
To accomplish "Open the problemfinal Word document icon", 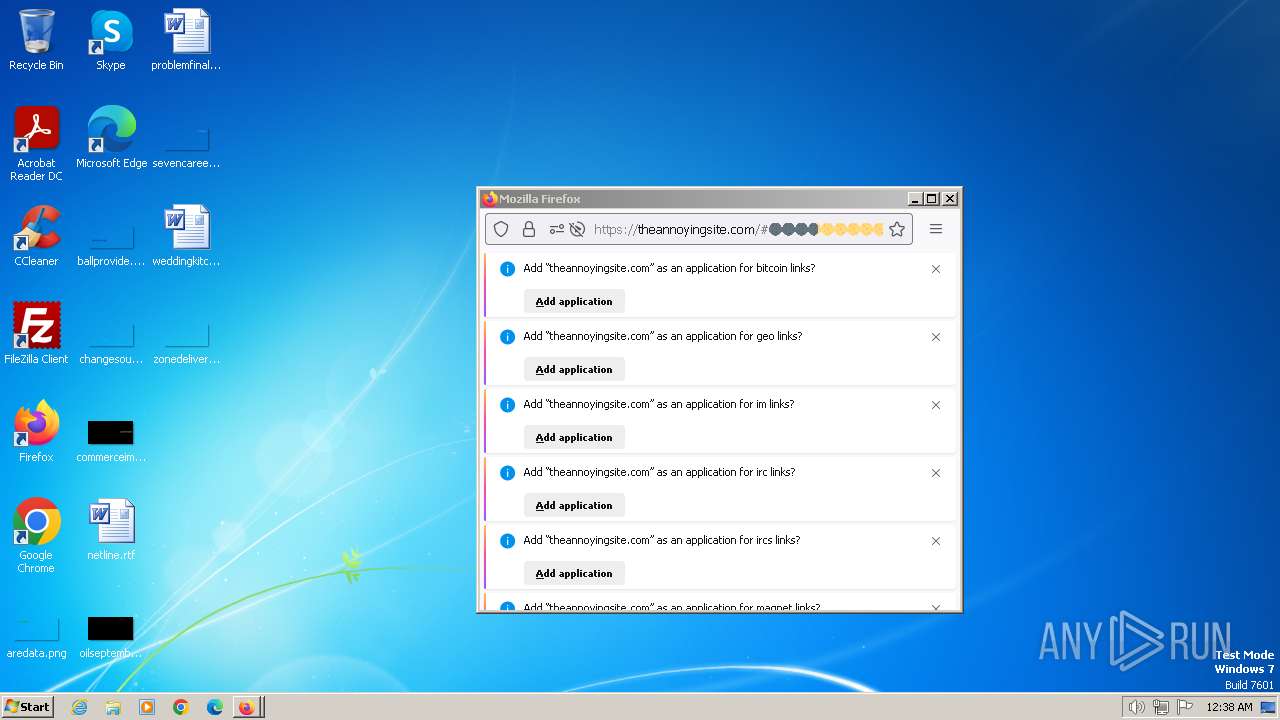I will pos(186,40).
